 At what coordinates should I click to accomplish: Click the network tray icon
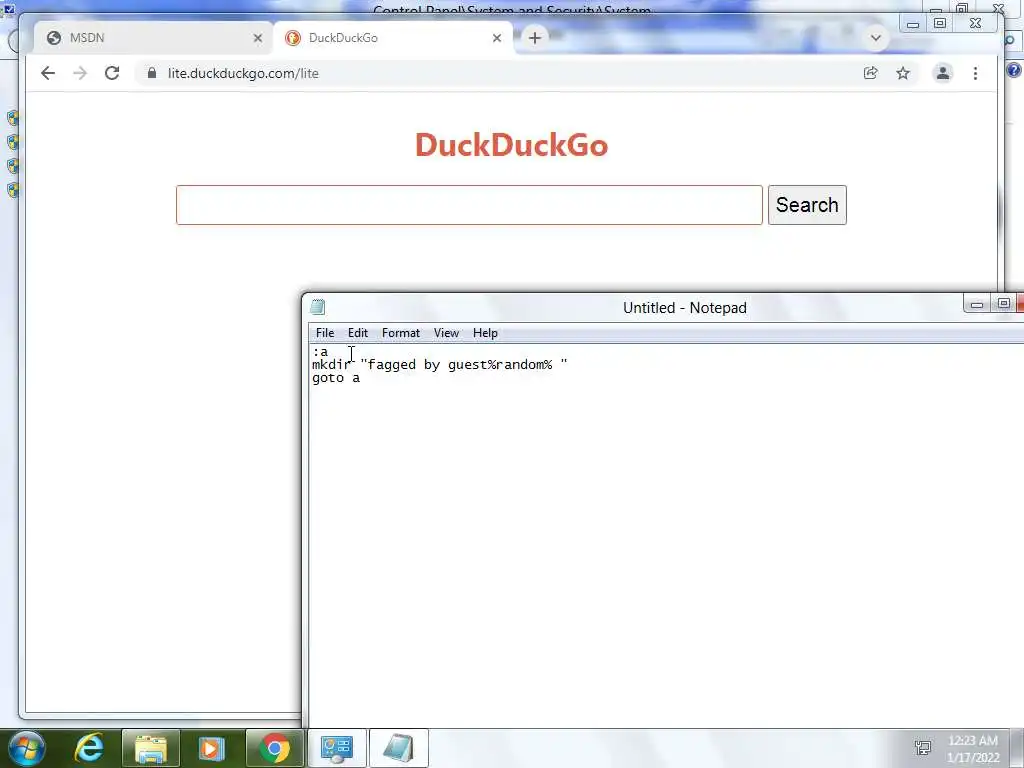[x=922, y=748]
